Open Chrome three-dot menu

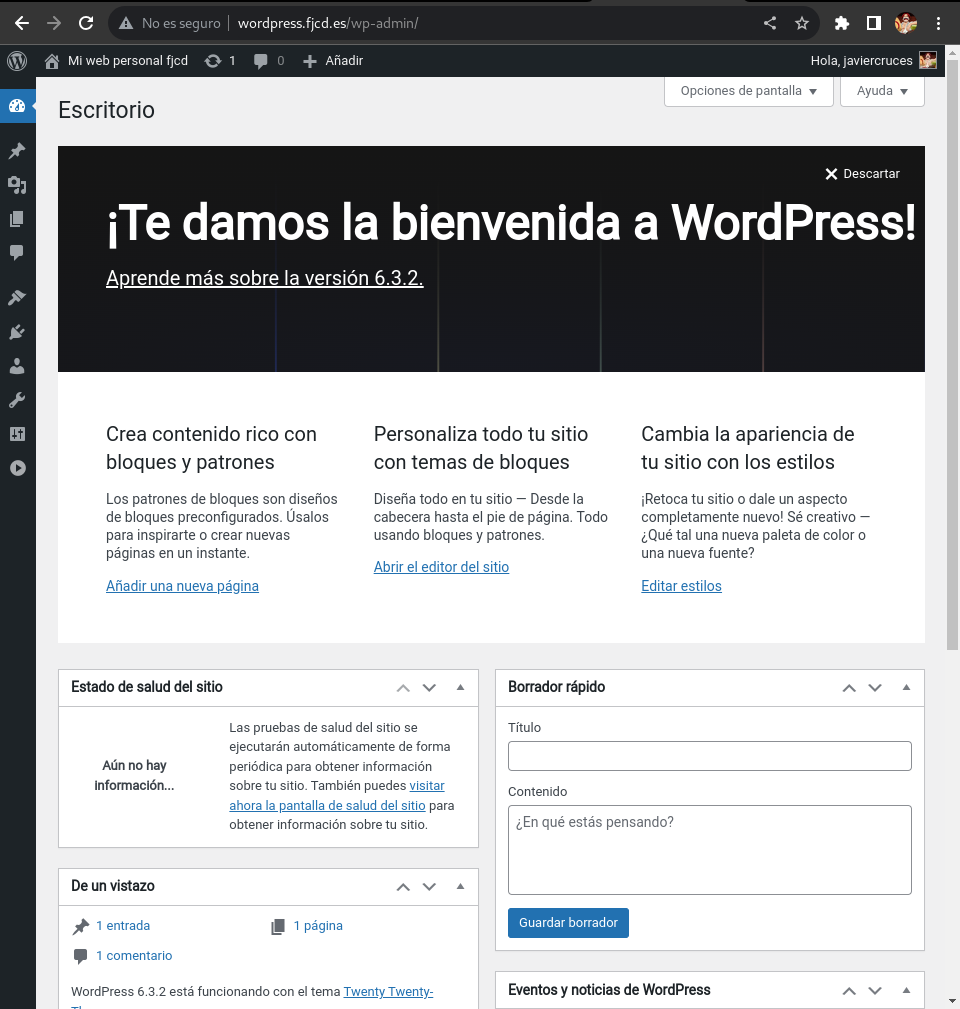[x=938, y=23]
